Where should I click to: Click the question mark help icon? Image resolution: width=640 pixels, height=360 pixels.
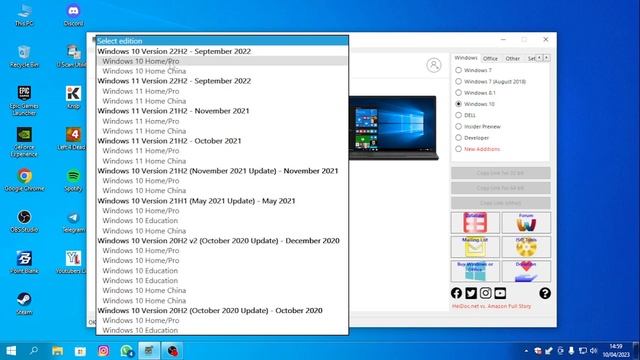(x=545, y=293)
